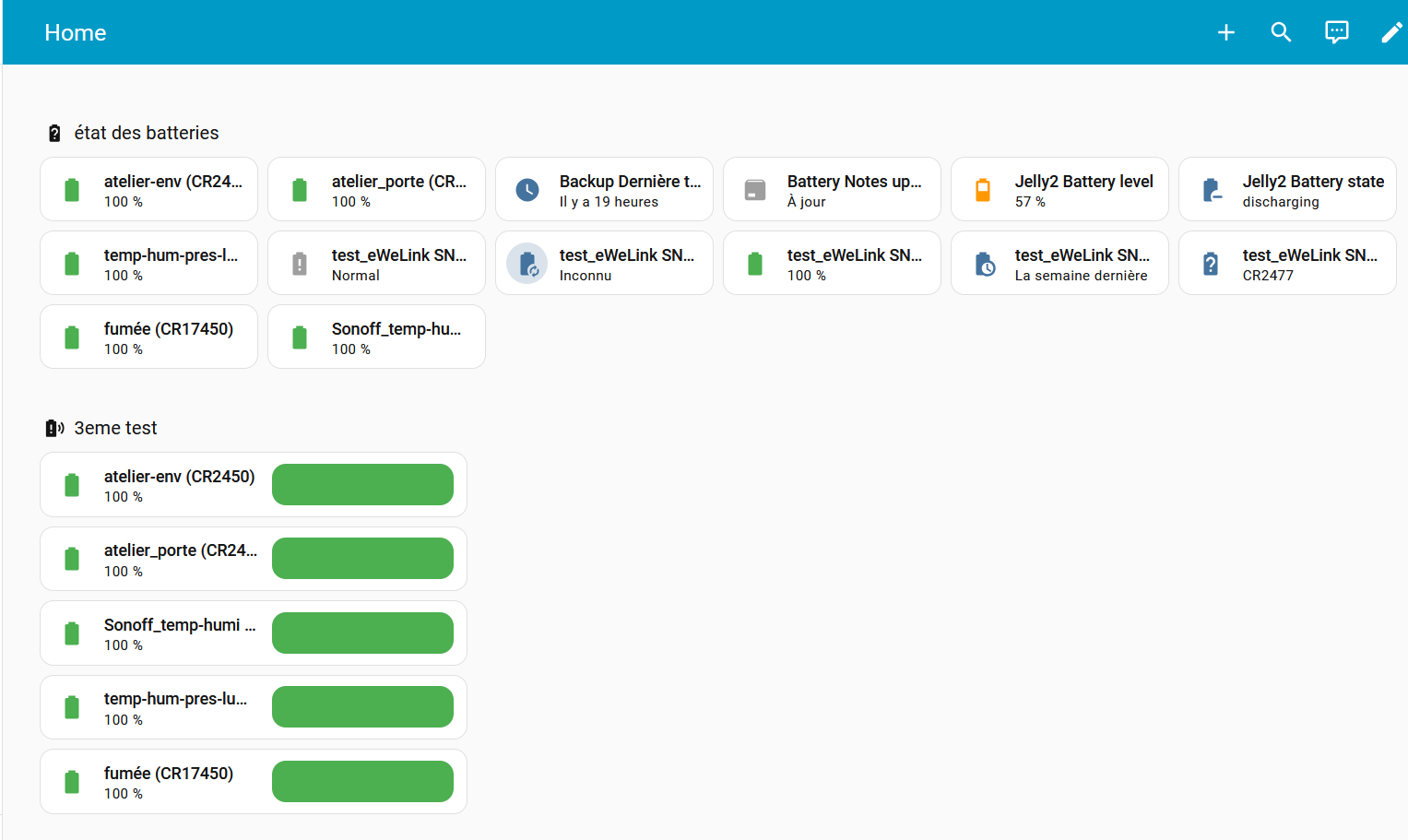Image resolution: width=1408 pixels, height=840 pixels.
Task: Select the état des batteries heading
Action: pos(147,133)
